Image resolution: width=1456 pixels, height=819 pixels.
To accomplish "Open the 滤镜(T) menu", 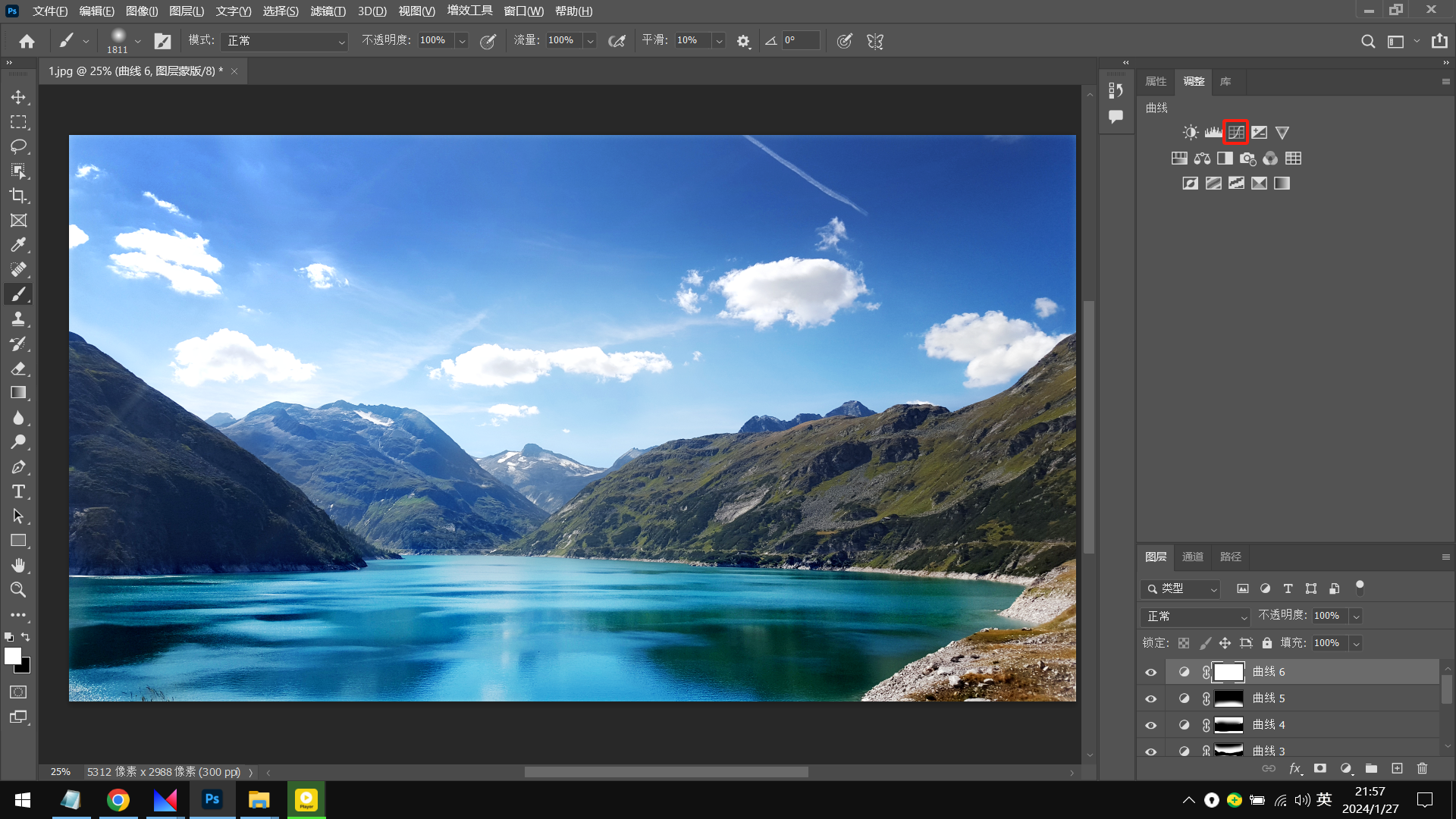I will coord(328,11).
